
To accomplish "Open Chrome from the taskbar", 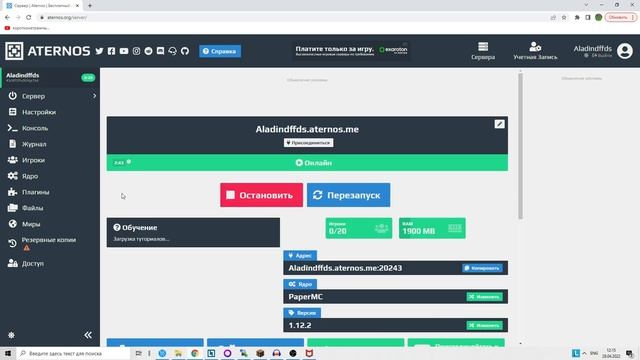I will 195,353.
